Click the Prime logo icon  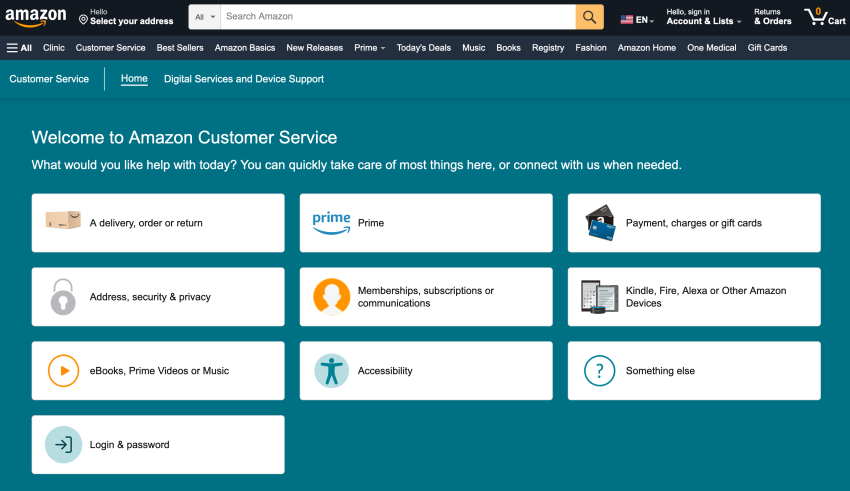[x=331, y=223]
